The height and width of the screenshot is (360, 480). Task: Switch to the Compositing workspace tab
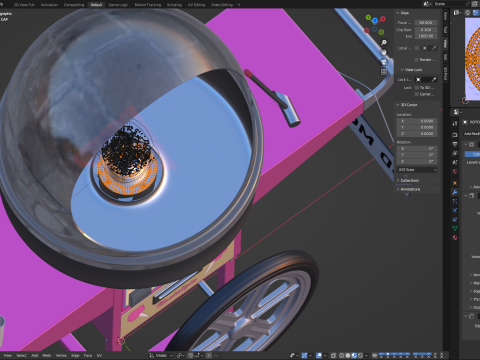click(74, 5)
